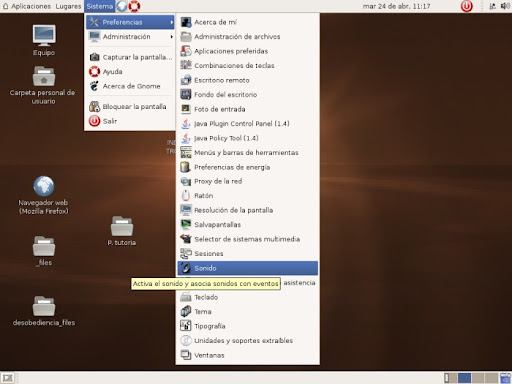
Task: Select Ayuda in the Sistema menu
Action: point(130,71)
